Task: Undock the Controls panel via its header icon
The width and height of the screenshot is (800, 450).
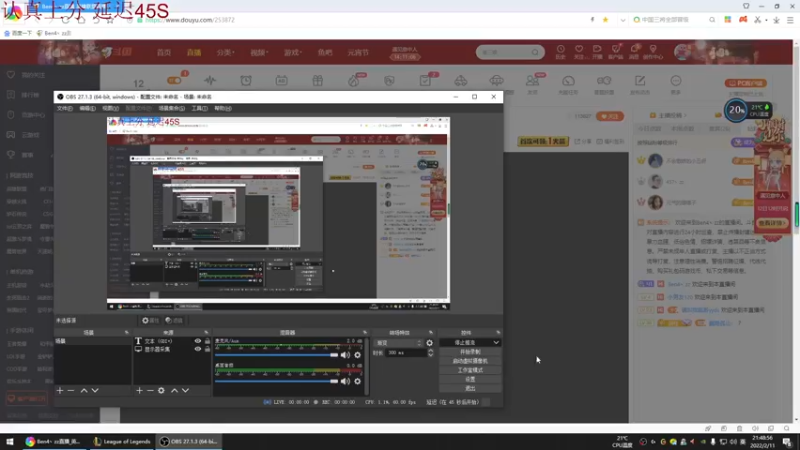Action: click(498, 333)
